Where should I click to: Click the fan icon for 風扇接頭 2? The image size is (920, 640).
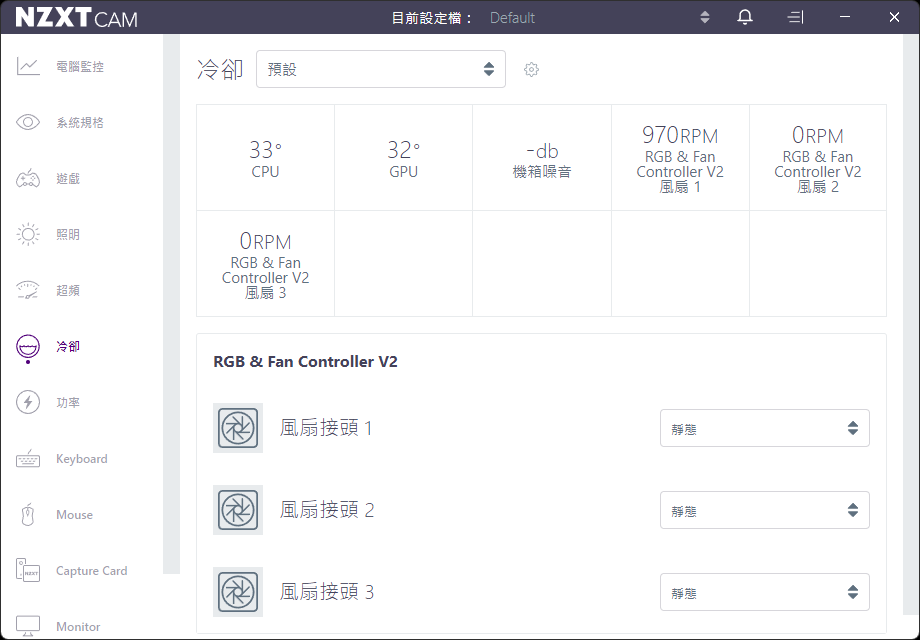pos(238,510)
